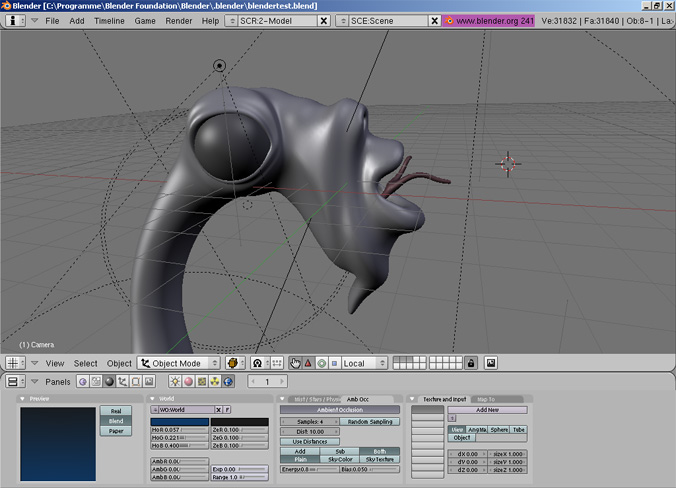Open the File menu
Viewport: 676px width, 488px height.
pyautogui.click(x=52, y=21)
